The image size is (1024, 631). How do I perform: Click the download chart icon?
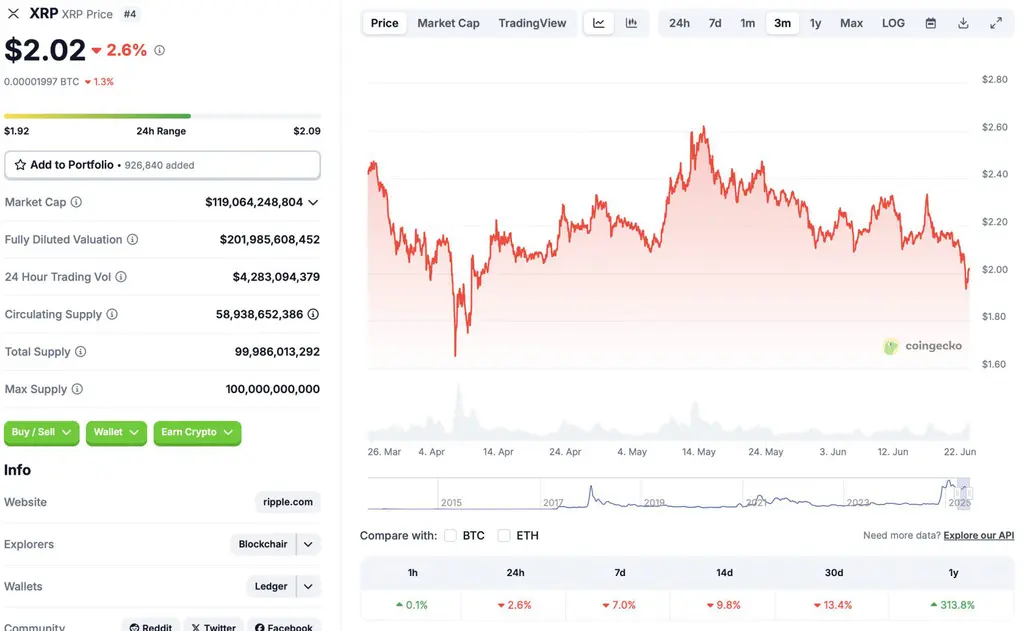pos(962,22)
